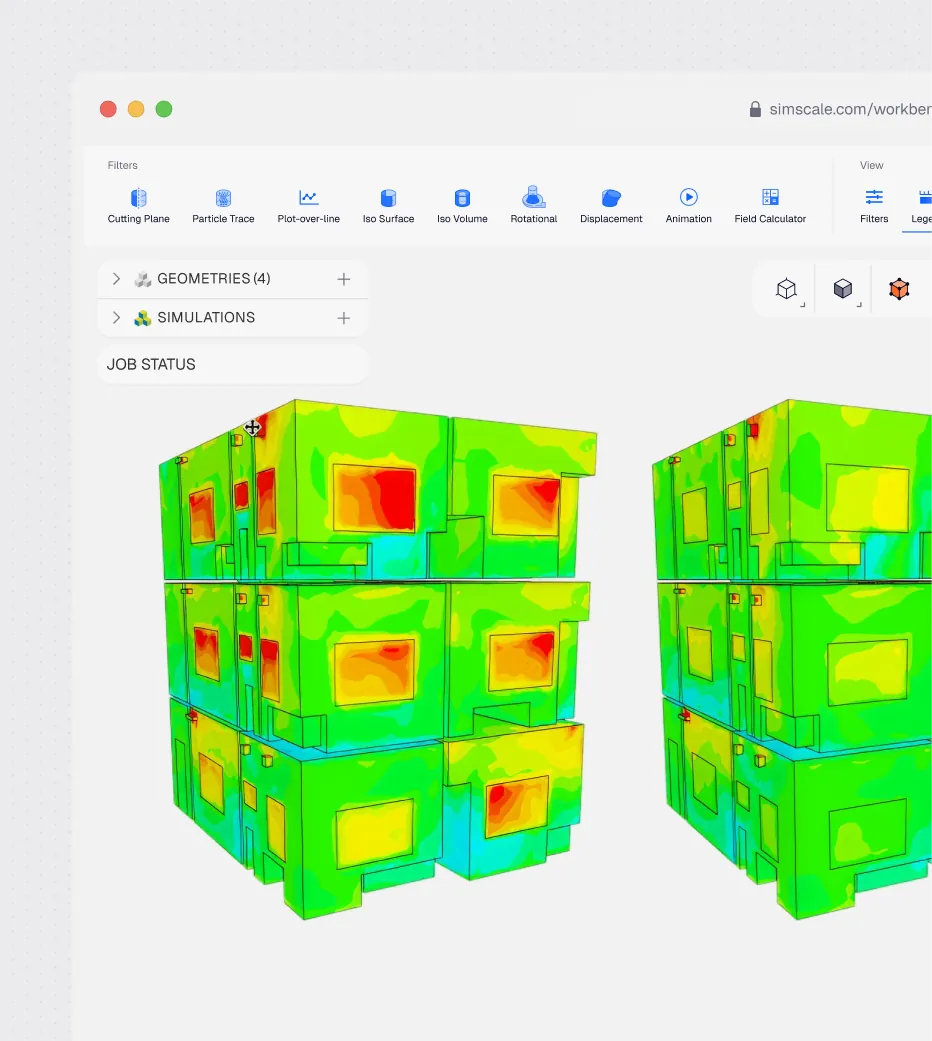Viewport: 932px width, 1041px height.
Task: Select the SIMULATIONS row
Action: 232,318
